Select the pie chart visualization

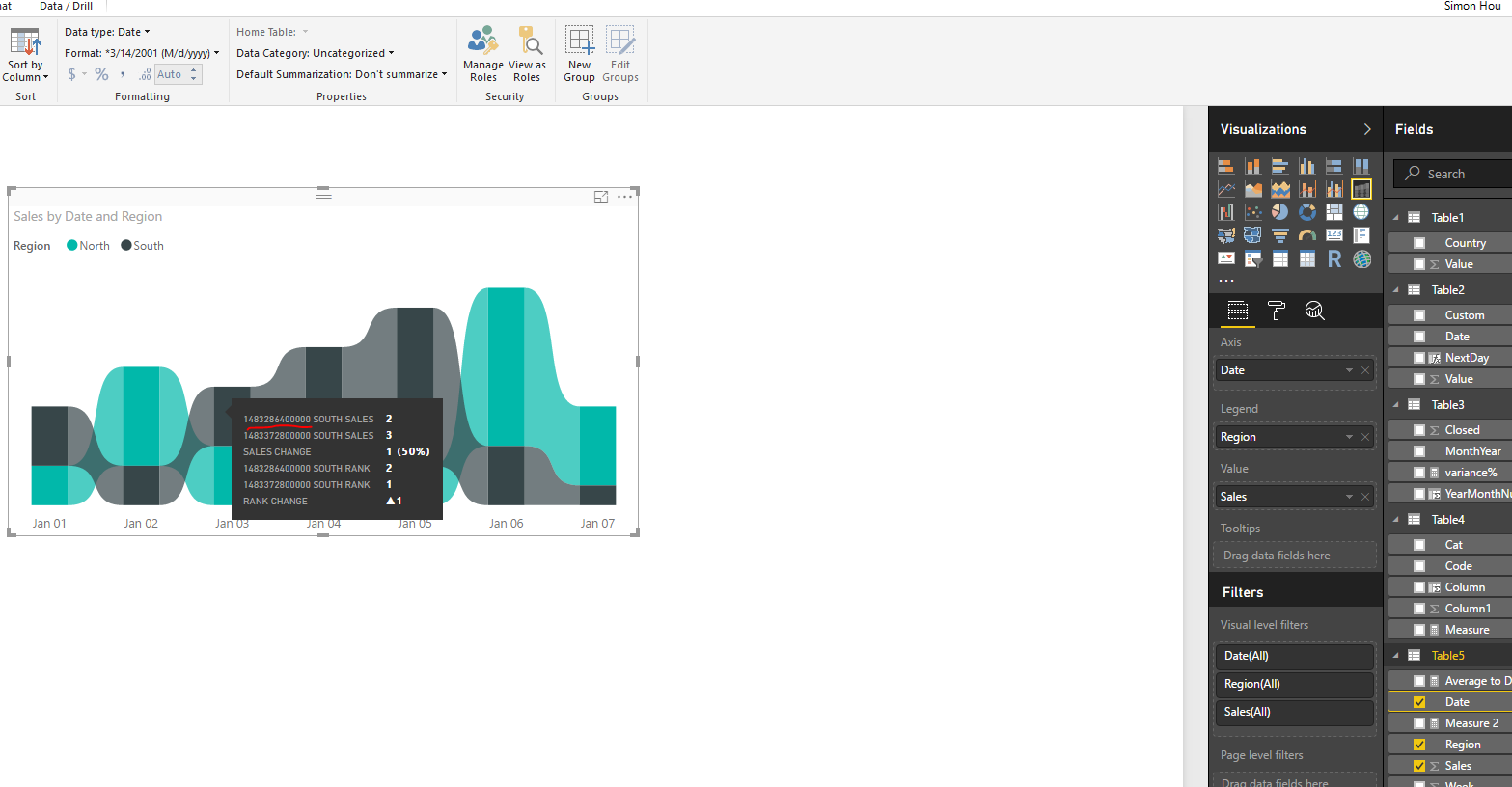[x=1280, y=212]
